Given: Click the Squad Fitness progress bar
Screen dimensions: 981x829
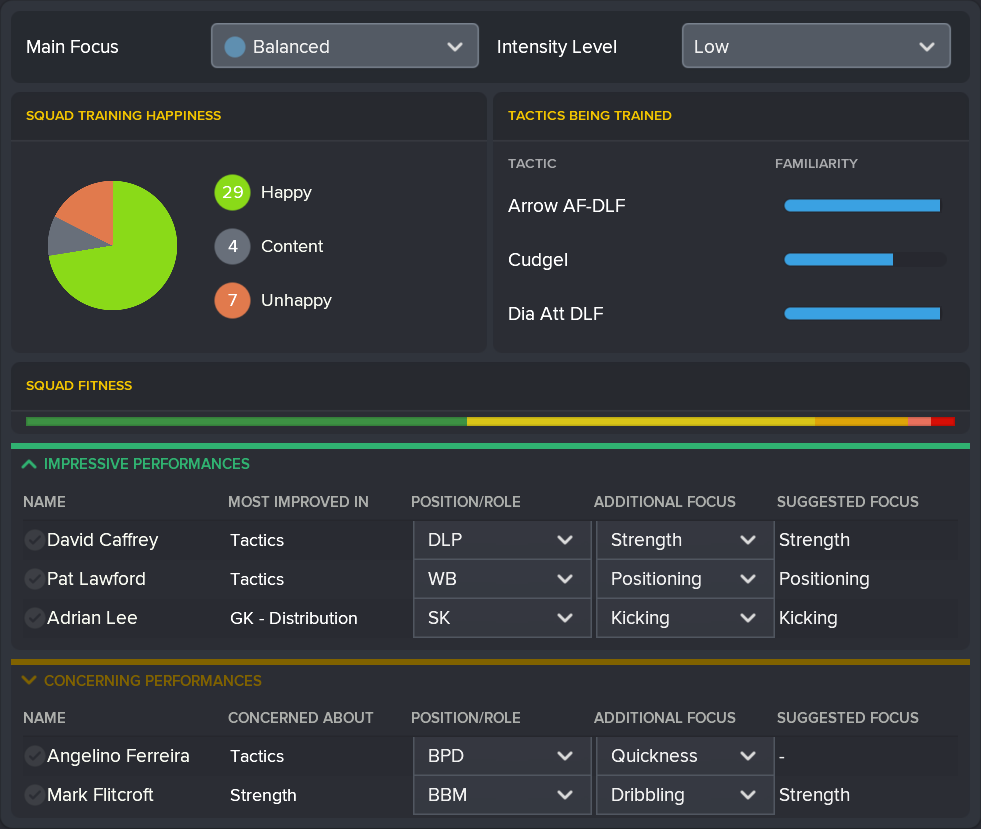Looking at the screenshot, I should pos(490,421).
